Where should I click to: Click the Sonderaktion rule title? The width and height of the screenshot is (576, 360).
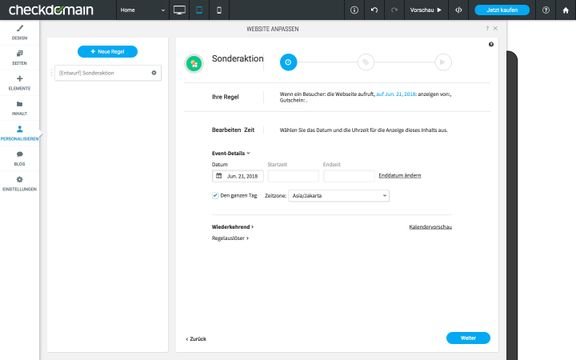(x=238, y=58)
